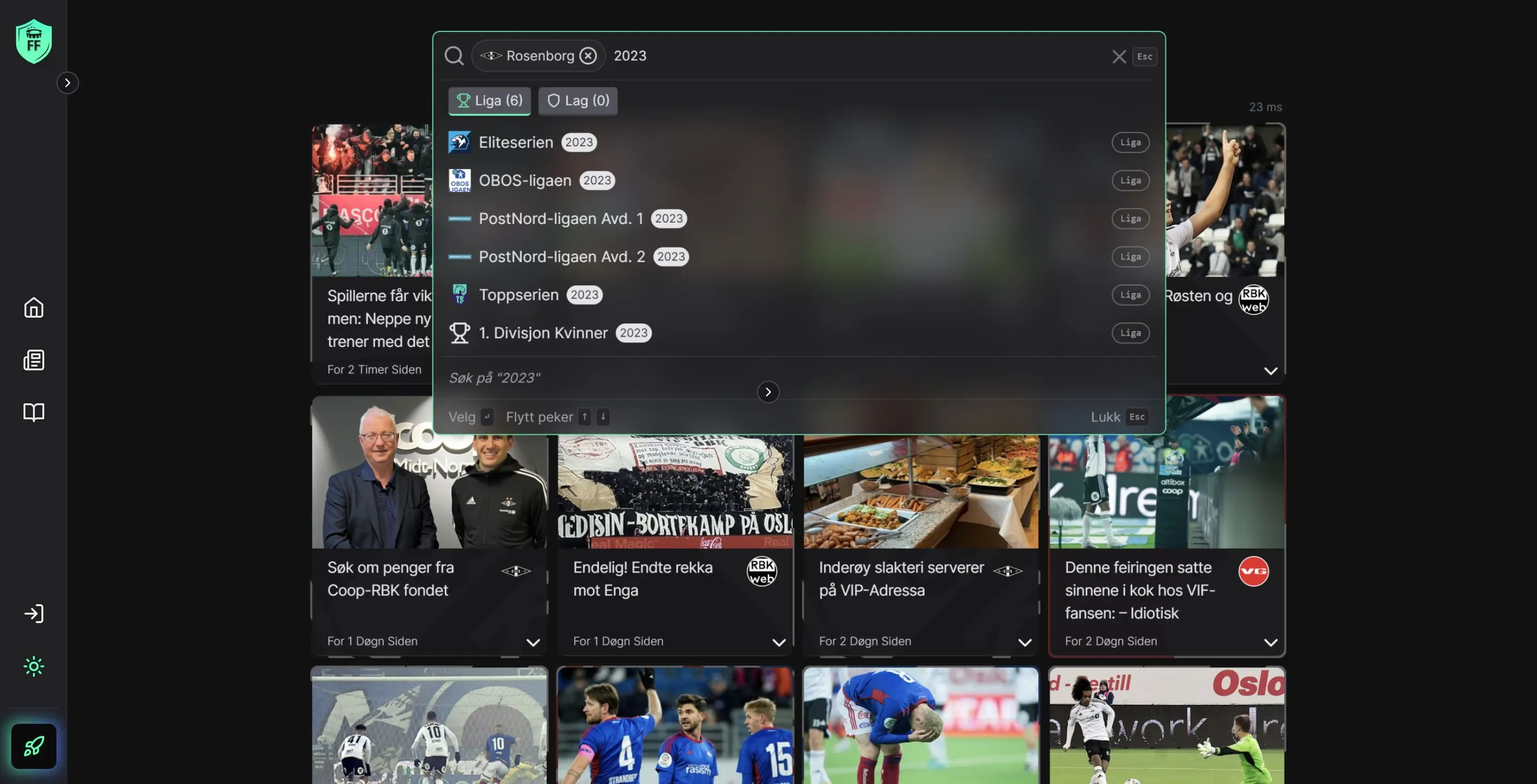Click the FF shield app logo
Screen dimensions: 1537x784
click(33, 40)
